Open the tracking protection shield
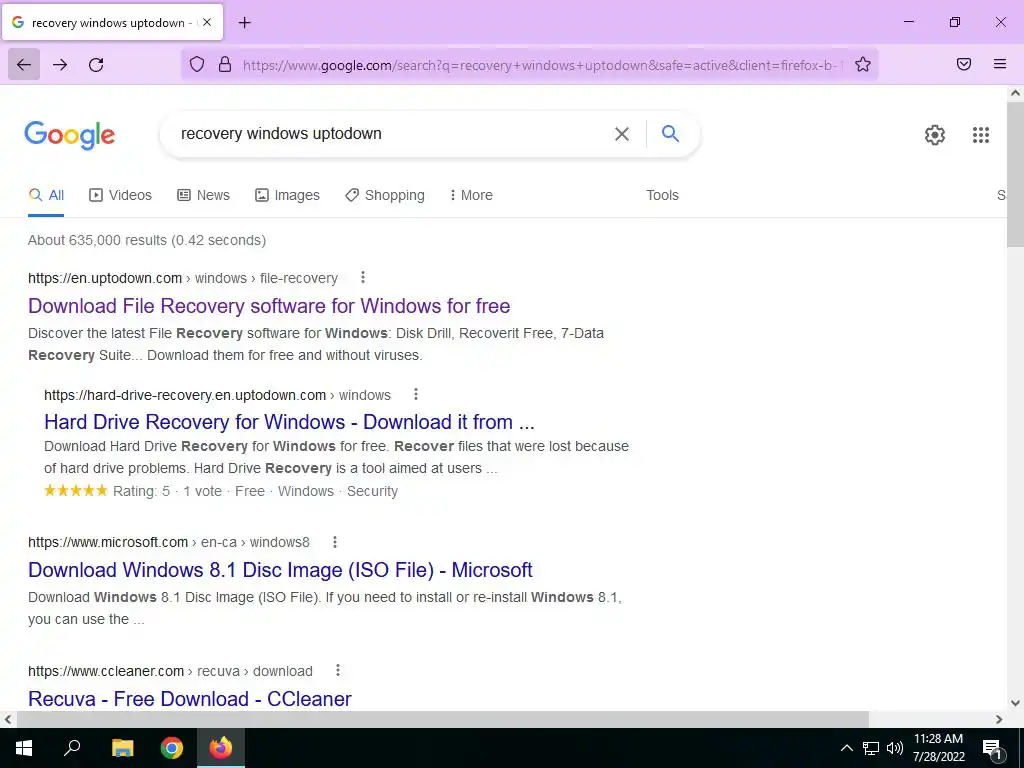 (197, 64)
